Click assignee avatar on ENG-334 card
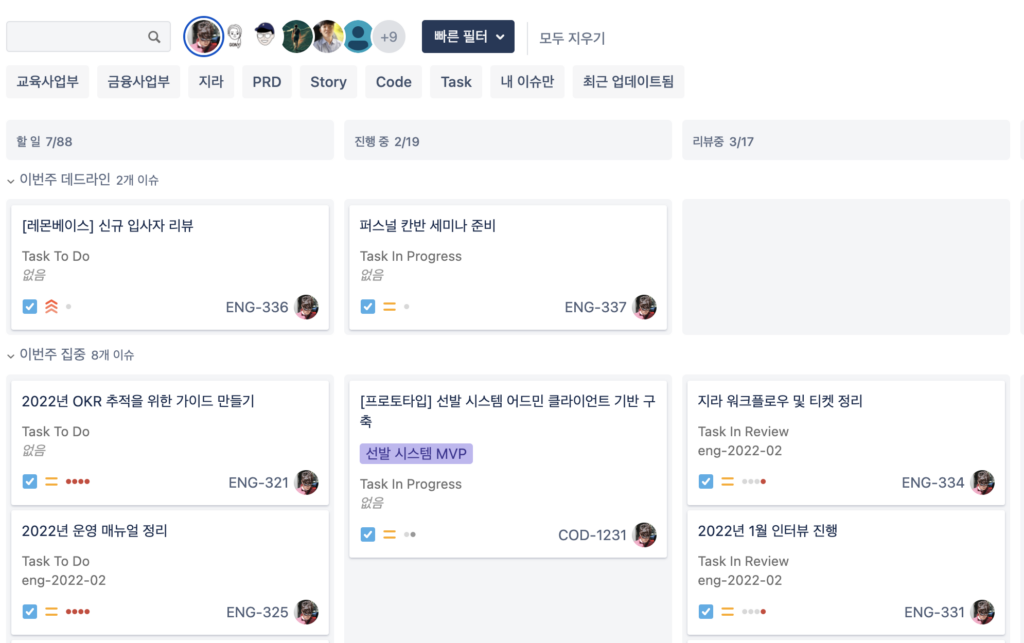 983,482
